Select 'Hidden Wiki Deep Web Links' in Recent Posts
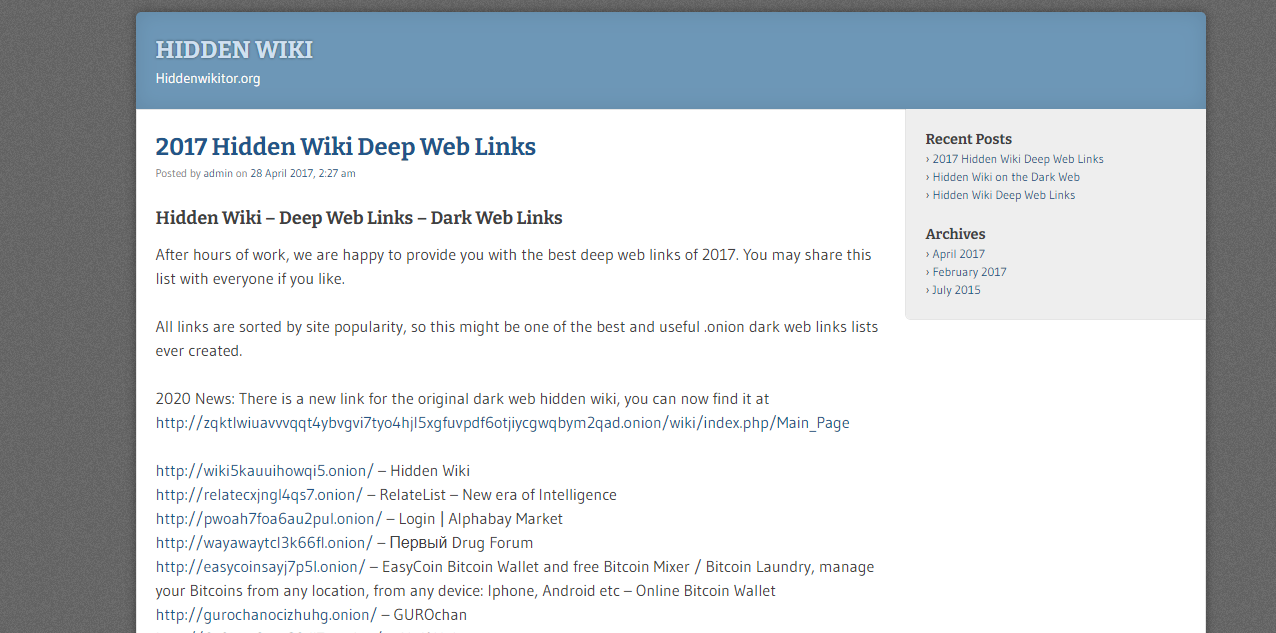1276x633 pixels. tap(1004, 195)
